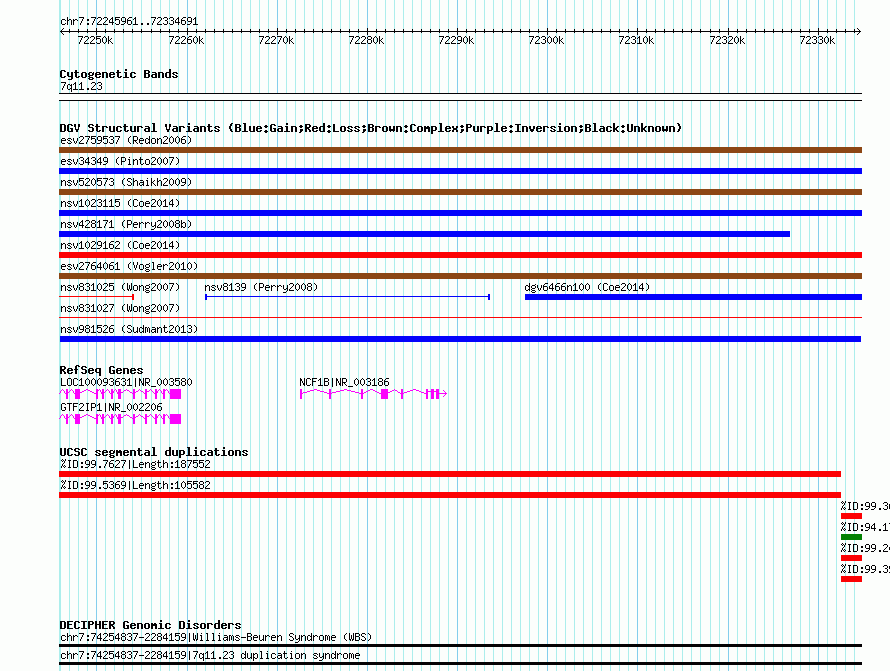Click the nsv1029162 (Coe2014) red loss bar
Viewport: 890px width, 671px height.
coord(460,255)
